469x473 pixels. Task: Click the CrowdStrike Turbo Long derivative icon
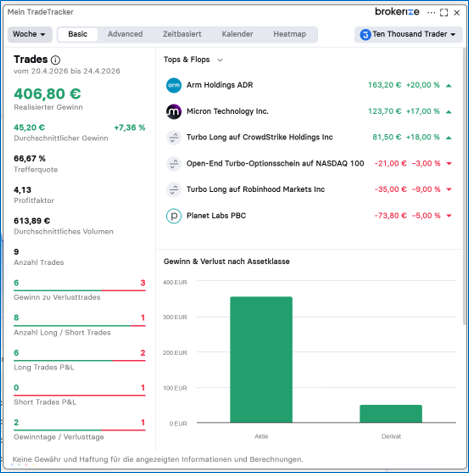tap(174, 137)
